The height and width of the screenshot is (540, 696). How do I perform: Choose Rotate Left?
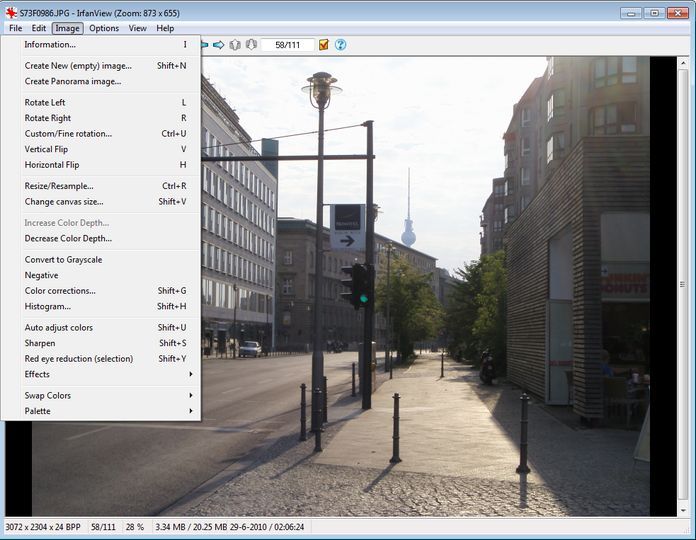[106, 102]
